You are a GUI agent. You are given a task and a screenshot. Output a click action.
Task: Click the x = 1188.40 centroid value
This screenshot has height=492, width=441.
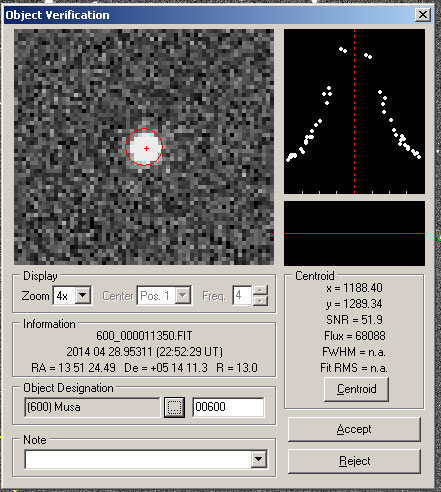354,288
